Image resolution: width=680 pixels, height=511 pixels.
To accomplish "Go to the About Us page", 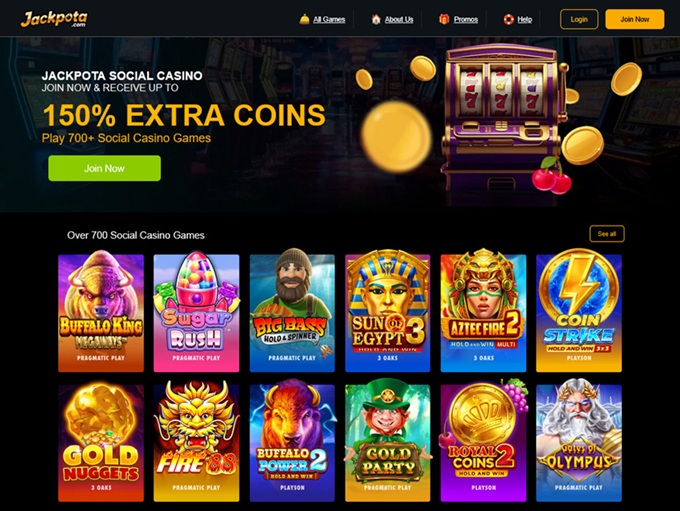I will tap(399, 19).
